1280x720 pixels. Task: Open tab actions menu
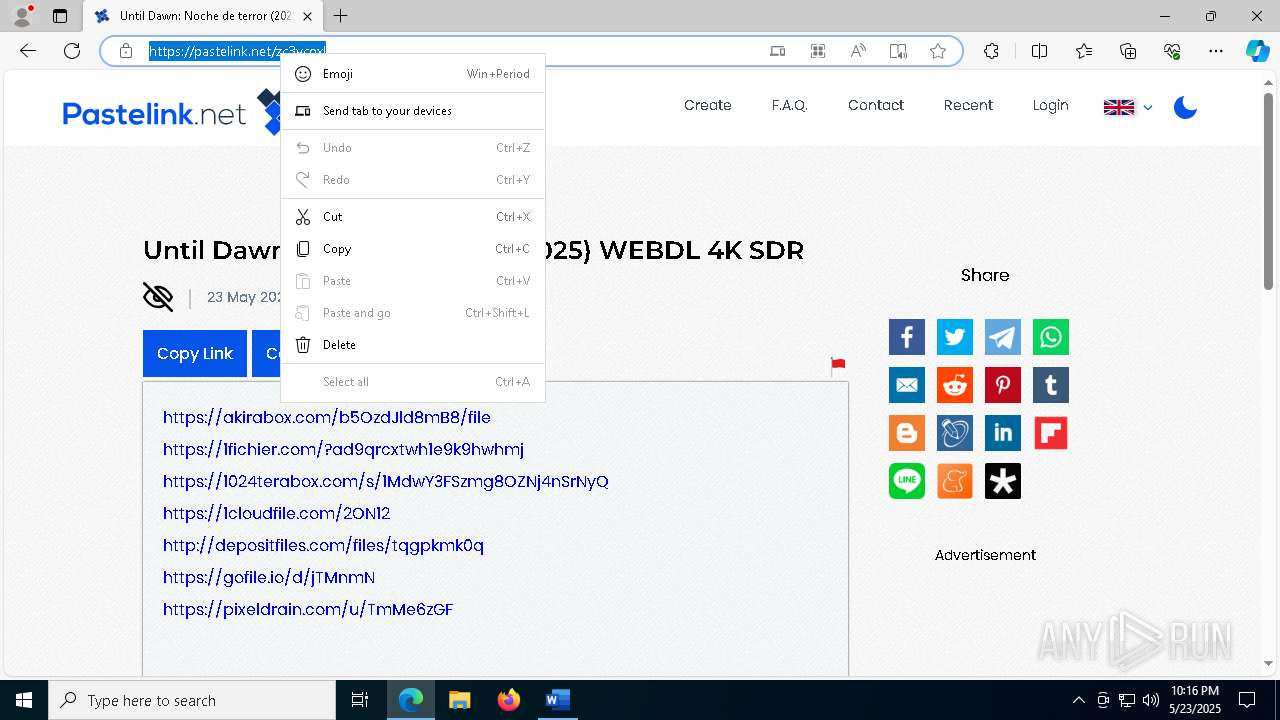point(60,16)
